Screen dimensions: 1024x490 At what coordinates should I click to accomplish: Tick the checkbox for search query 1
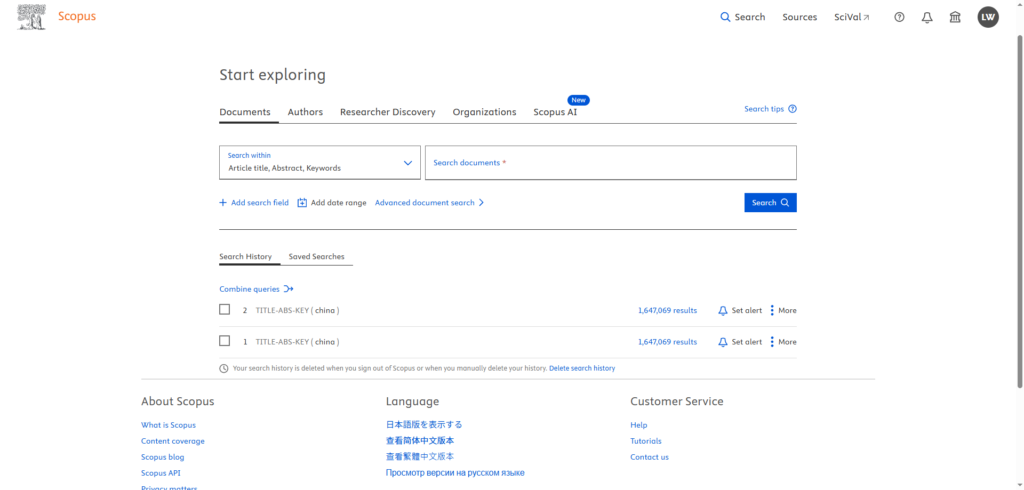[x=225, y=341]
